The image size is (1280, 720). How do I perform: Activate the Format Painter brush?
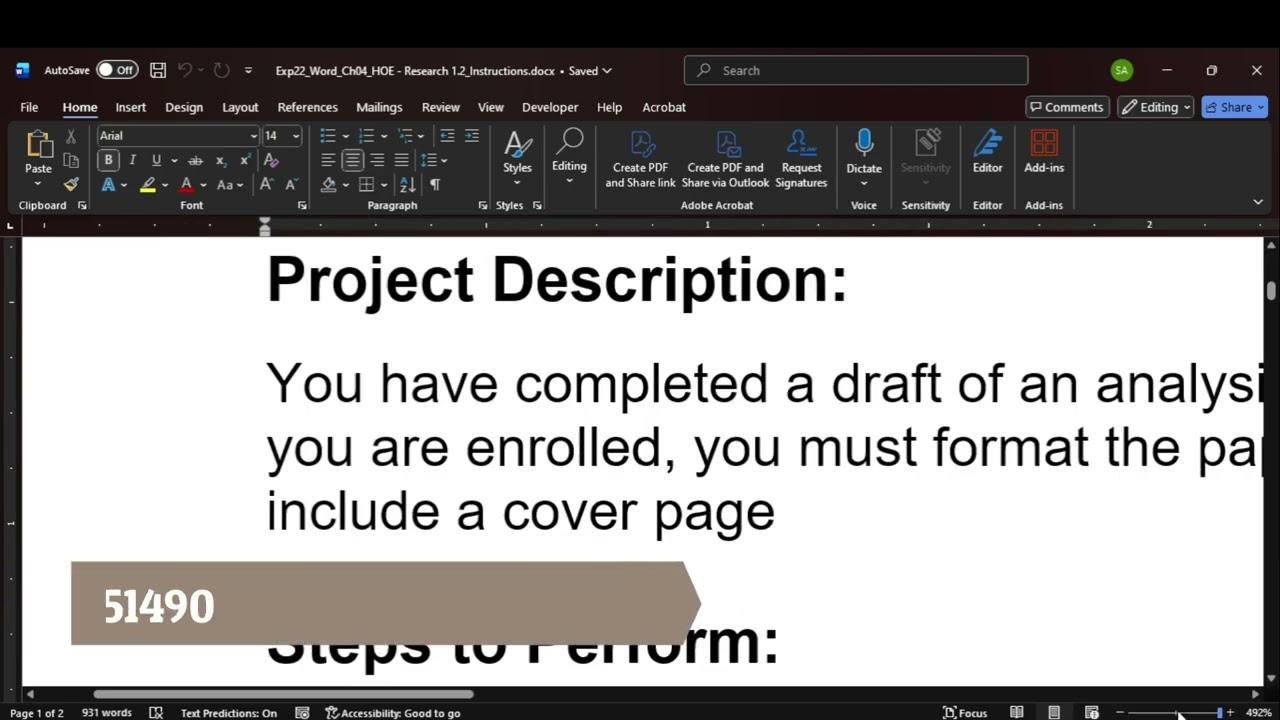pyautogui.click(x=71, y=184)
